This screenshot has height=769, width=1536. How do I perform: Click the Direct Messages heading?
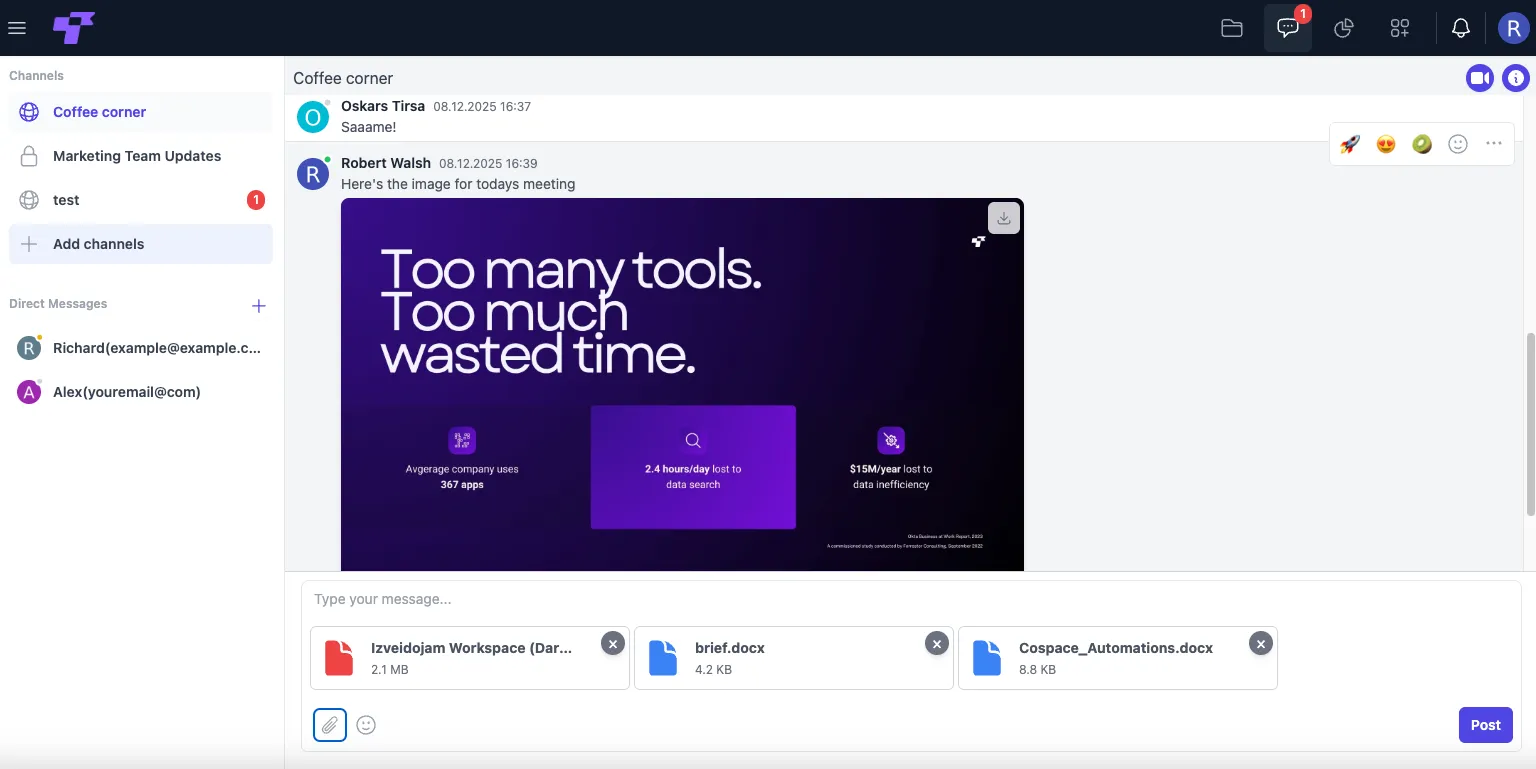58,304
